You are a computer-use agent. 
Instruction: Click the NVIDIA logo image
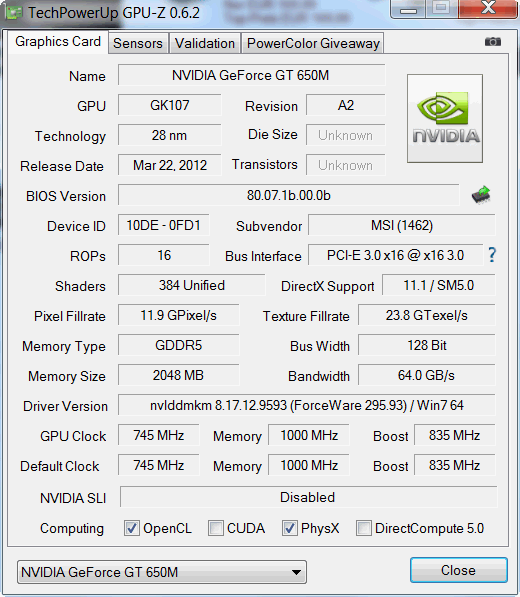[445, 118]
